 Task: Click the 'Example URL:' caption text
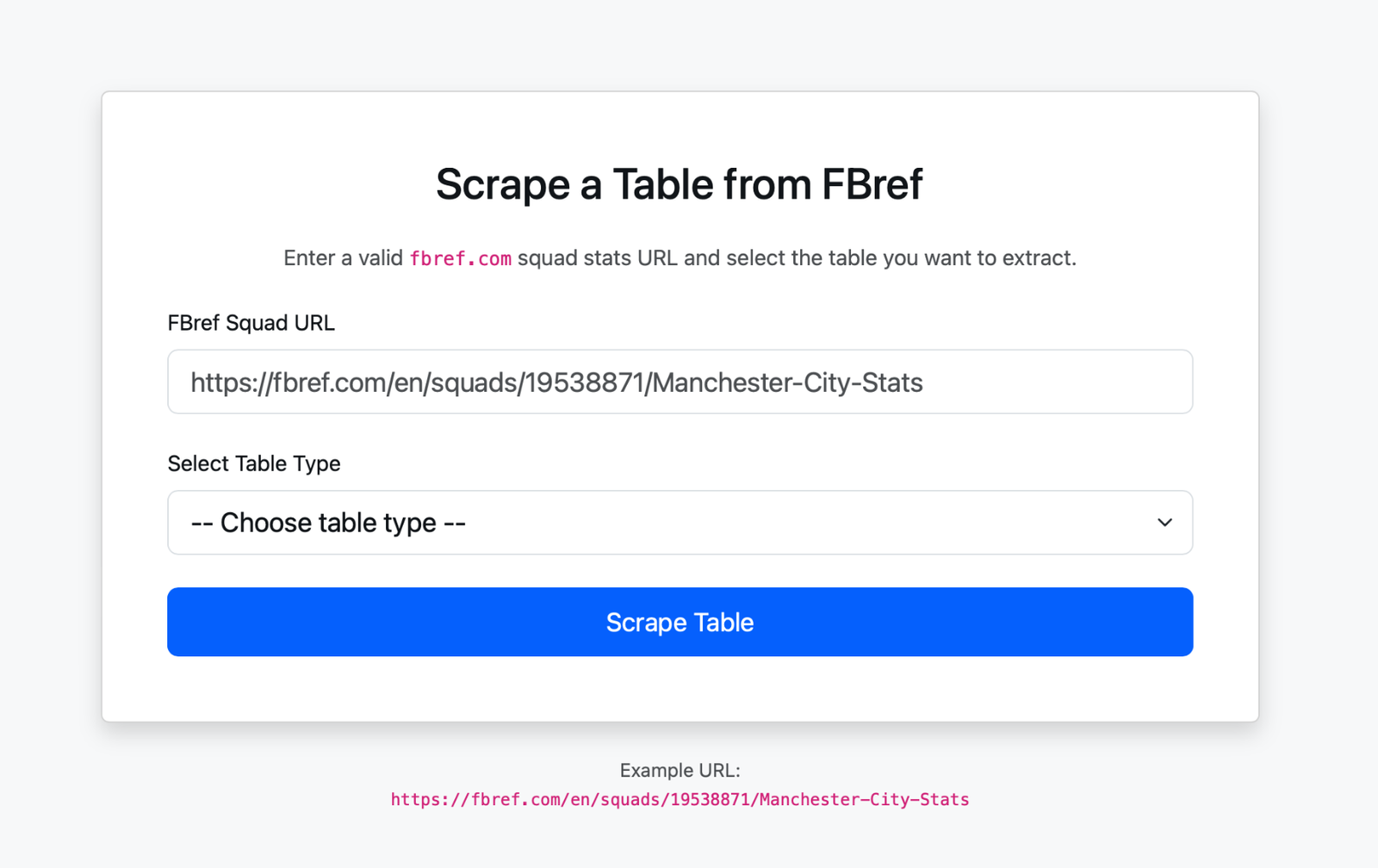click(x=680, y=770)
